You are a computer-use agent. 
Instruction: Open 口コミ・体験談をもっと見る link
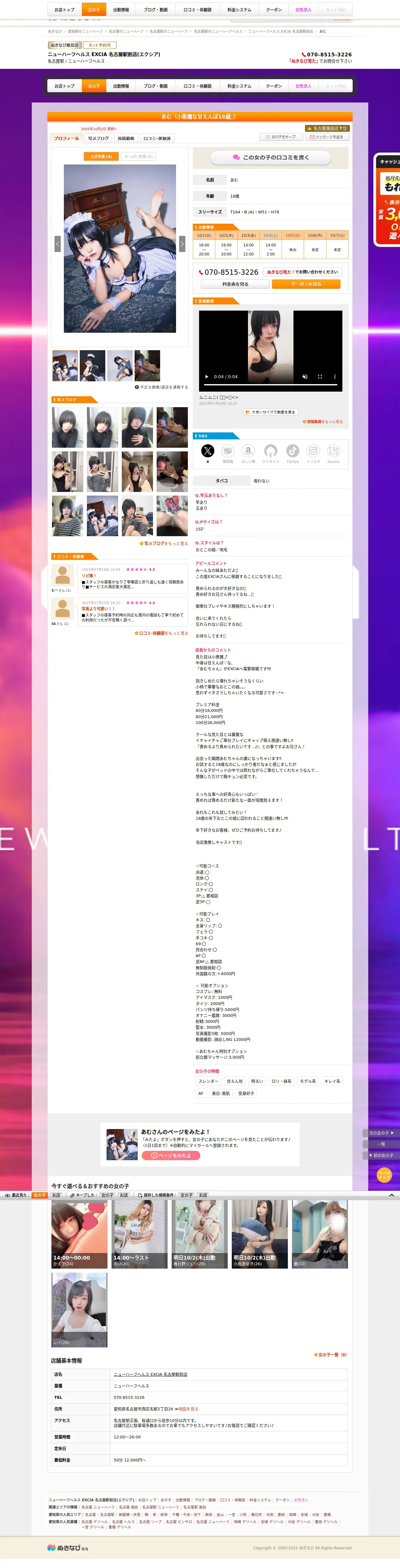coord(161,633)
